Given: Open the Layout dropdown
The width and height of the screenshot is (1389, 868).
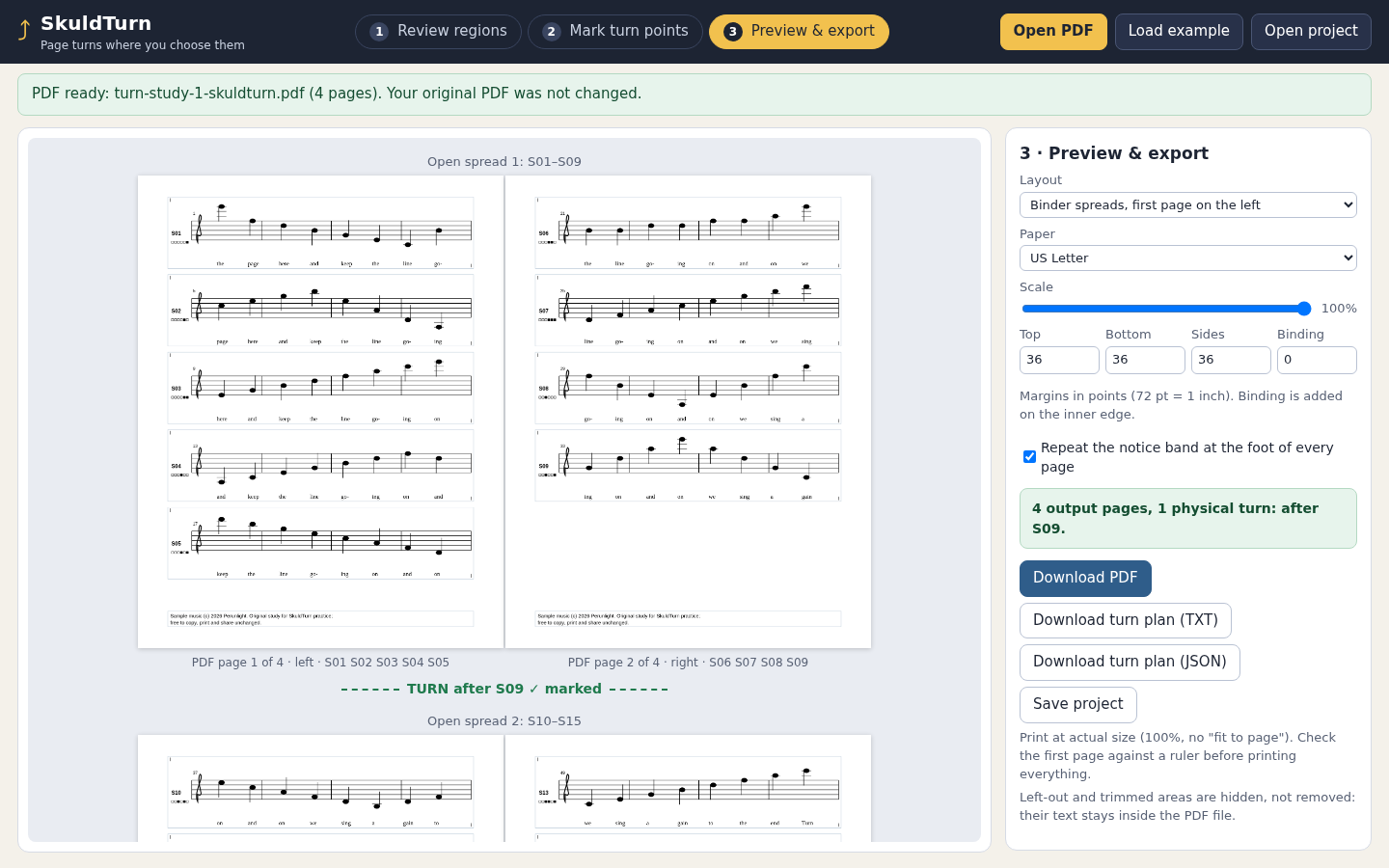Looking at the screenshot, I should [1188, 205].
